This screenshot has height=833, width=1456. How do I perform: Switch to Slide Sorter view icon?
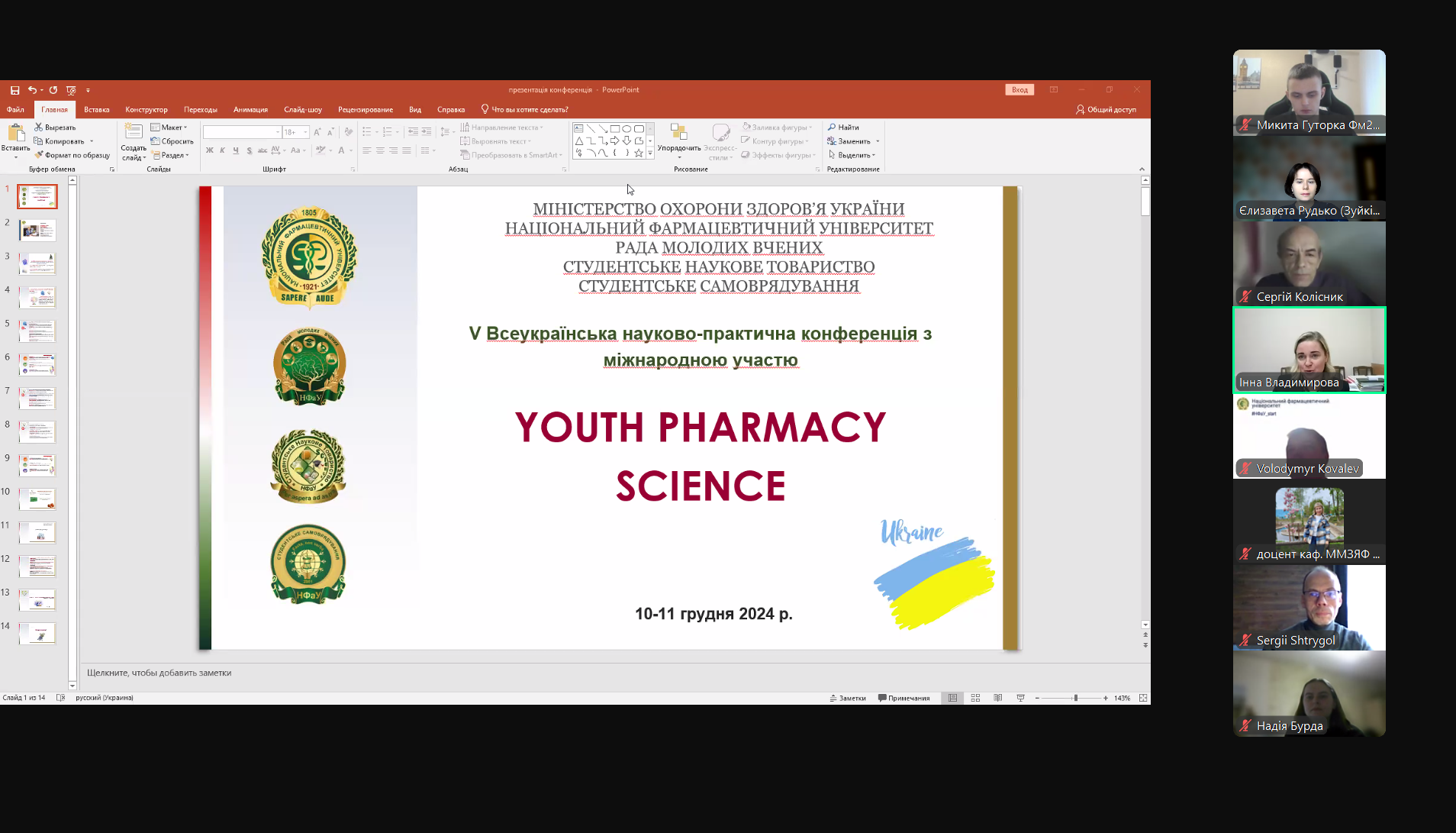(975, 698)
